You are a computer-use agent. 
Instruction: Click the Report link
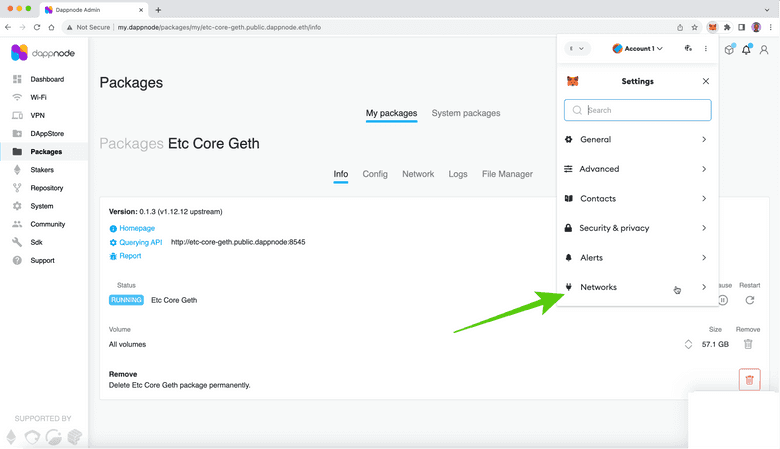pyautogui.click(x=130, y=256)
